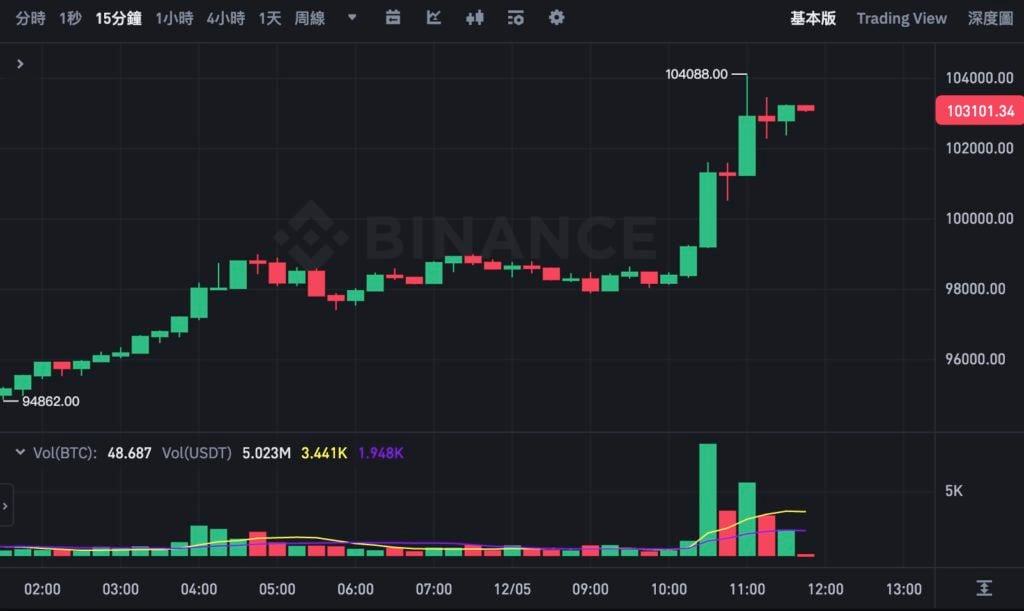Switch to the 15分鐘 interval
This screenshot has height=611, width=1024.
pyautogui.click(x=119, y=18)
